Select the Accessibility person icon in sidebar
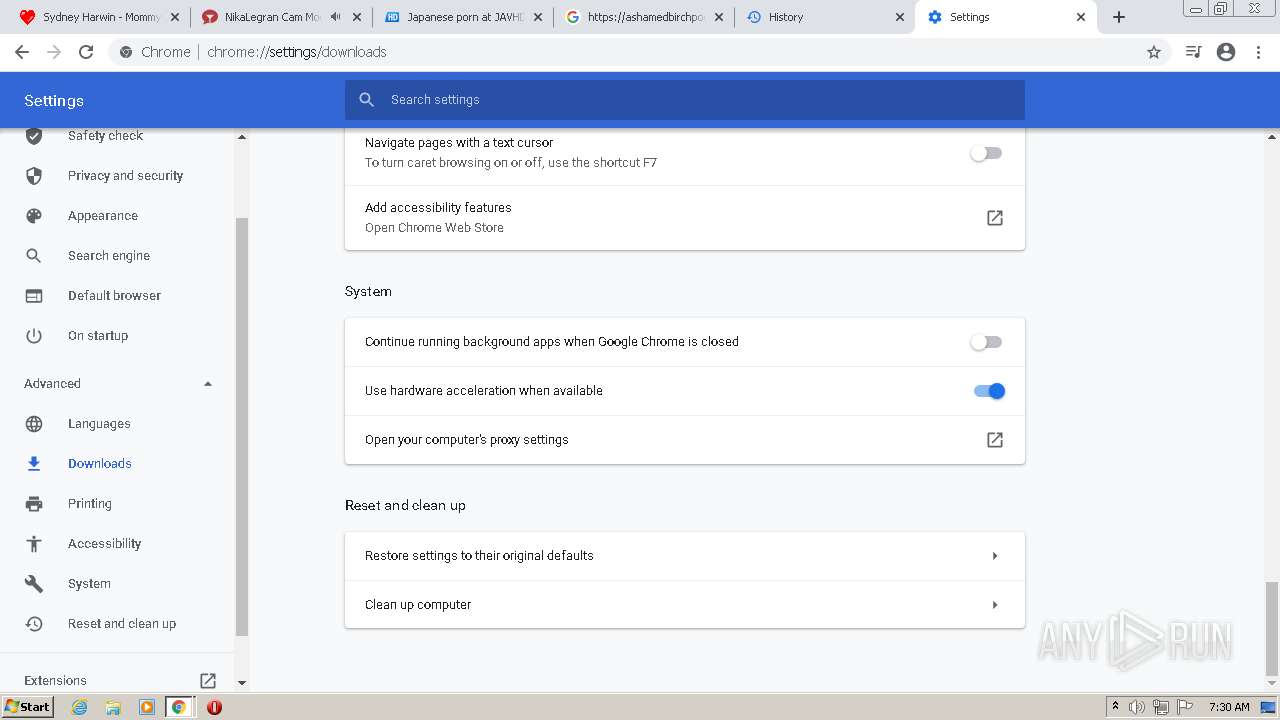The height and width of the screenshot is (720, 1280). click(x=34, y=544)
